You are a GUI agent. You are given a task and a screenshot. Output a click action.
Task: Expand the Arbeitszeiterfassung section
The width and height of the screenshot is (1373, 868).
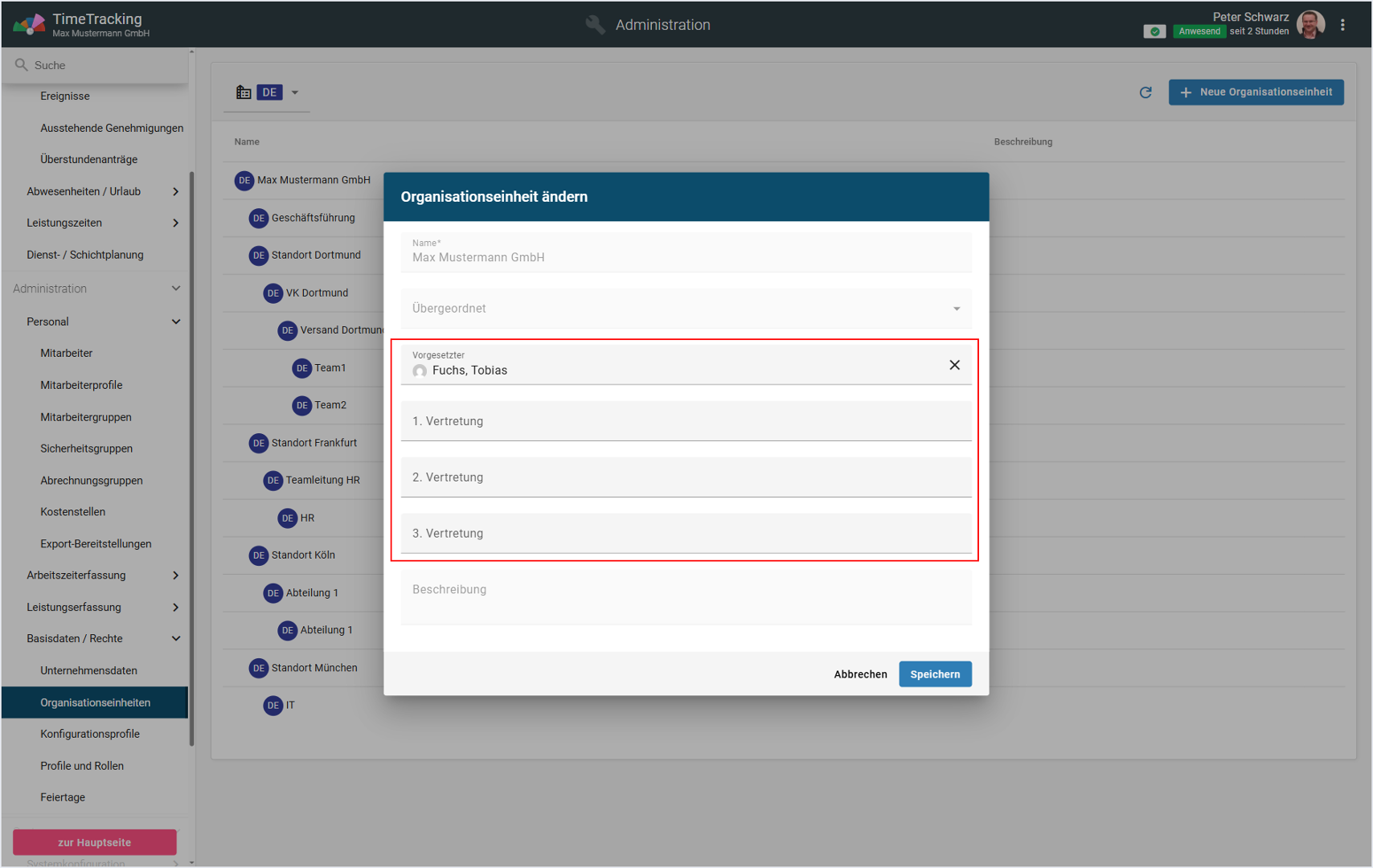coord(175,575)
